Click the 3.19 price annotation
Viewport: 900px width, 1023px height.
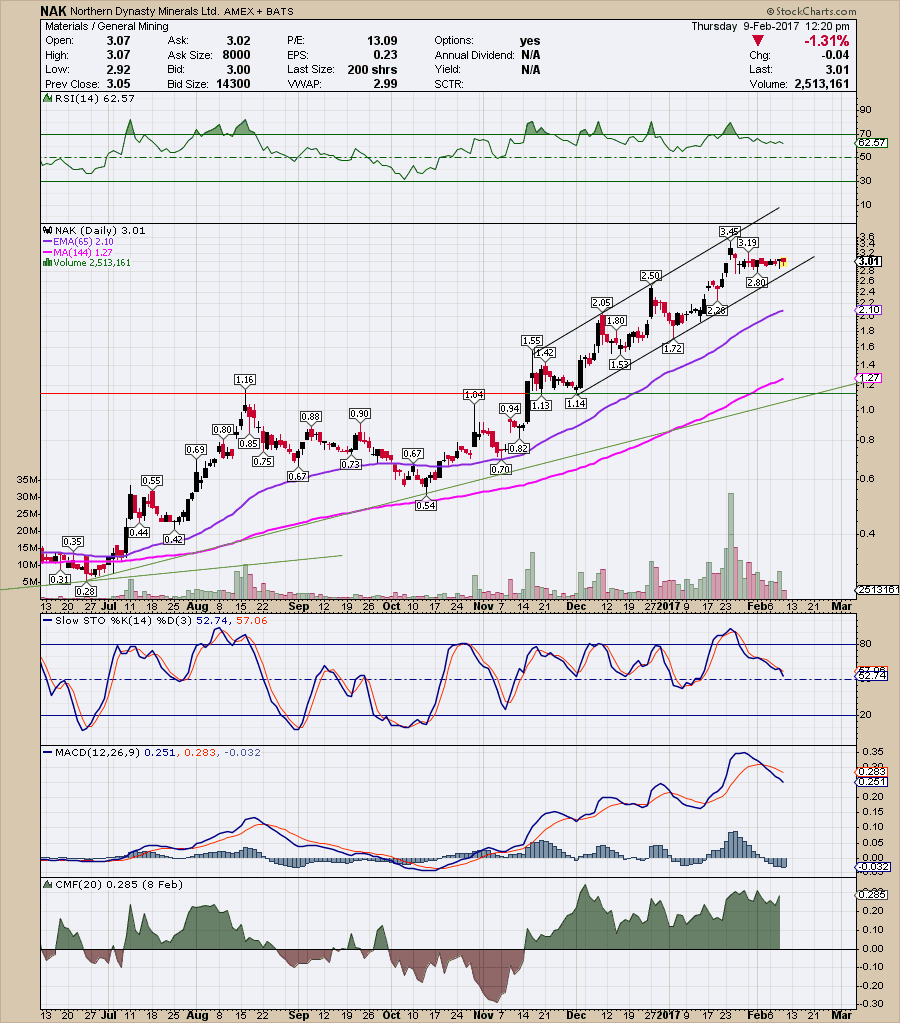pyautogui.click(x=747, y=243)
